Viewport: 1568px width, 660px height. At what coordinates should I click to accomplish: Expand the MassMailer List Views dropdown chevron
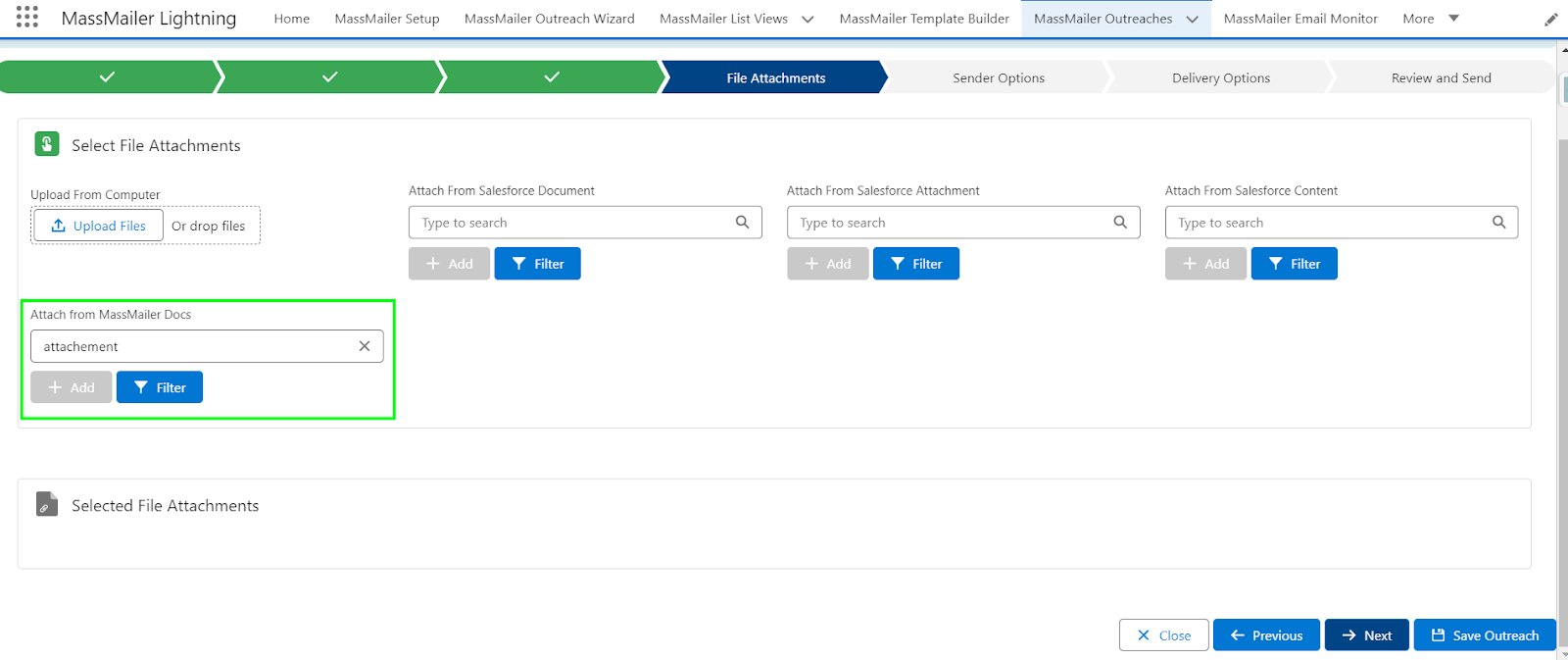(808, 19)
